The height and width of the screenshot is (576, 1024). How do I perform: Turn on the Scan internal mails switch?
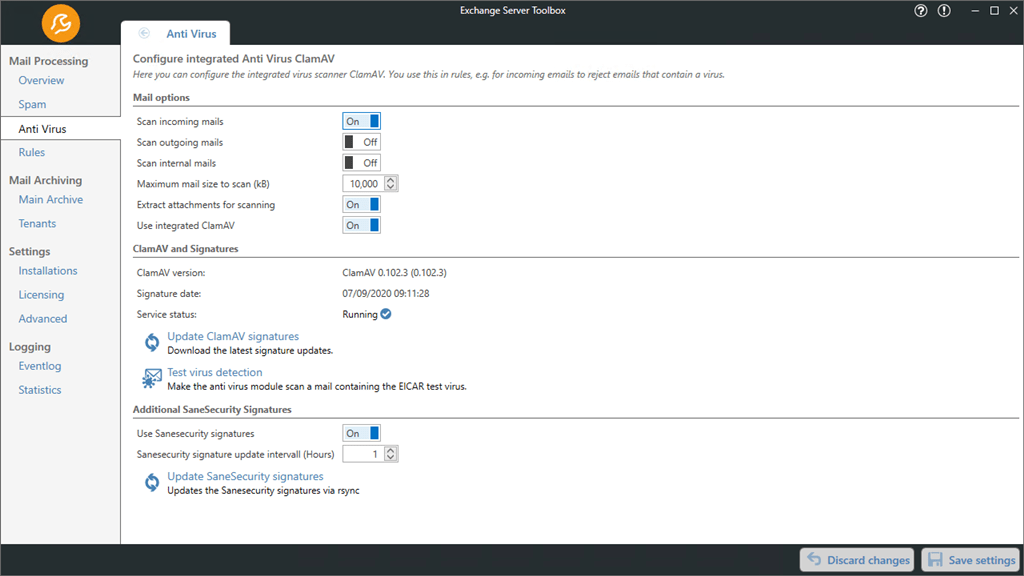point(361,162)
